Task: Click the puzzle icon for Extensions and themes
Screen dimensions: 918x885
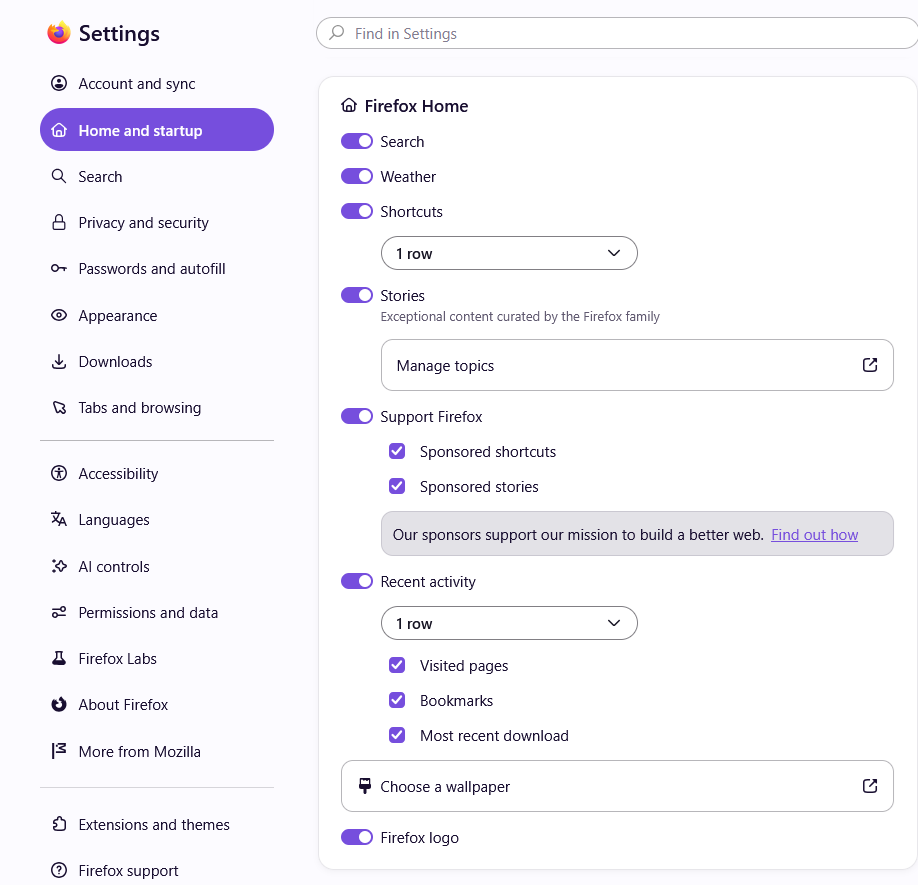Action: pos(59,824)
